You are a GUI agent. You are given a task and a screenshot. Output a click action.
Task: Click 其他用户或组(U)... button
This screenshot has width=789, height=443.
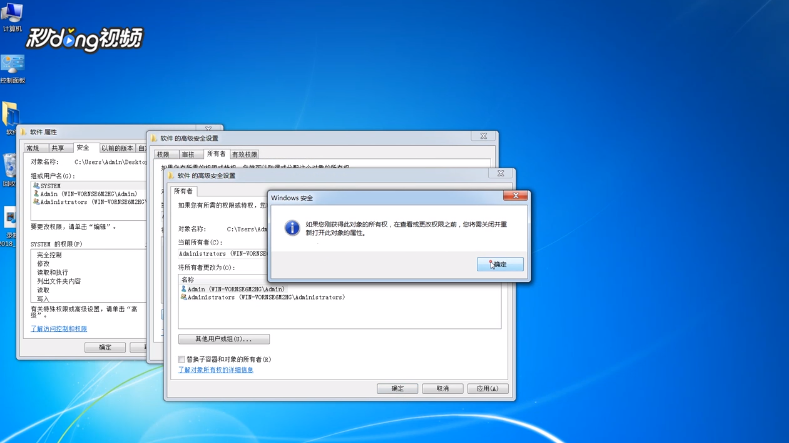[x=224, y=339]
